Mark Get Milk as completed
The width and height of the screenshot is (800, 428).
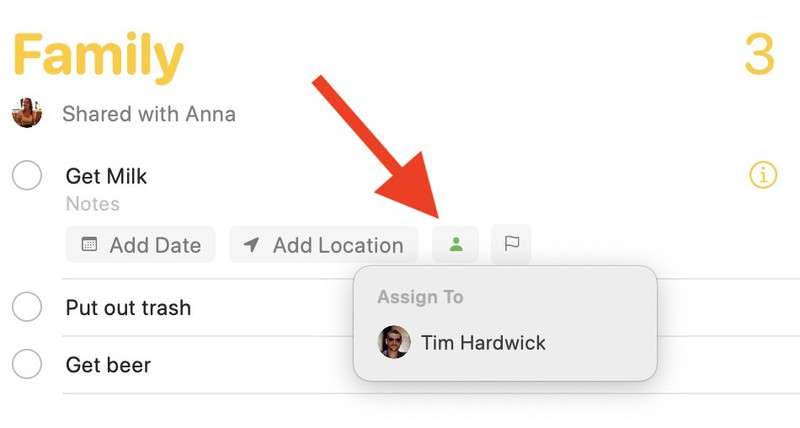pos(27,176)
